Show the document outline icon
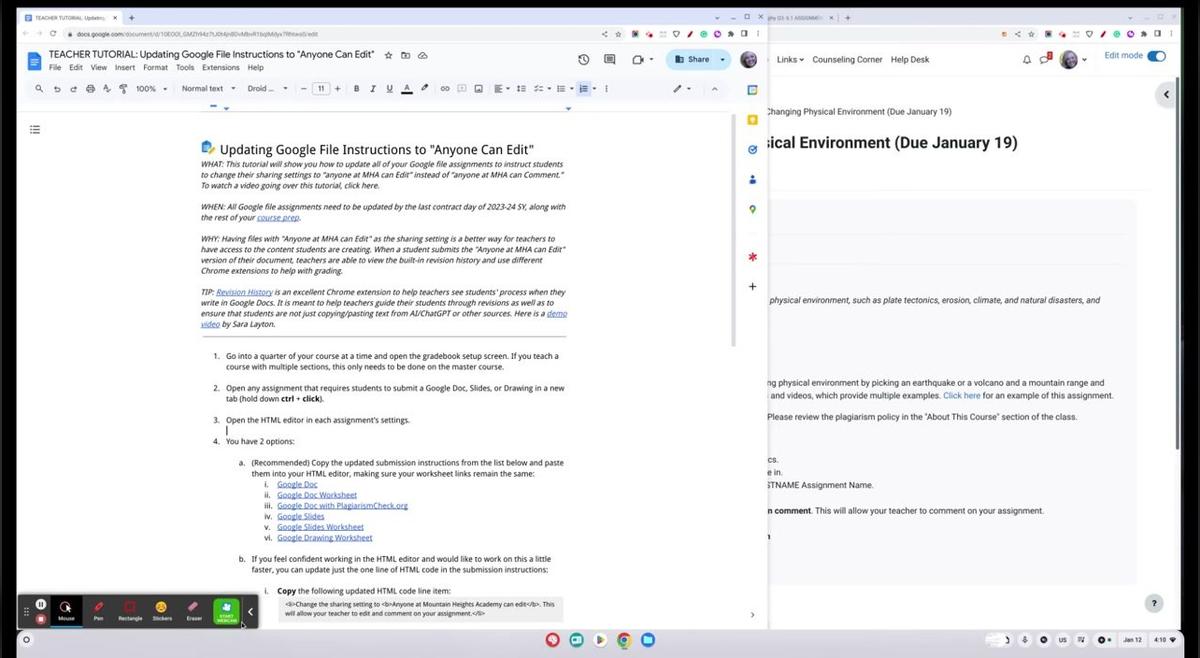The height and width of the screenshot is (658, 1200). (35, 129)
